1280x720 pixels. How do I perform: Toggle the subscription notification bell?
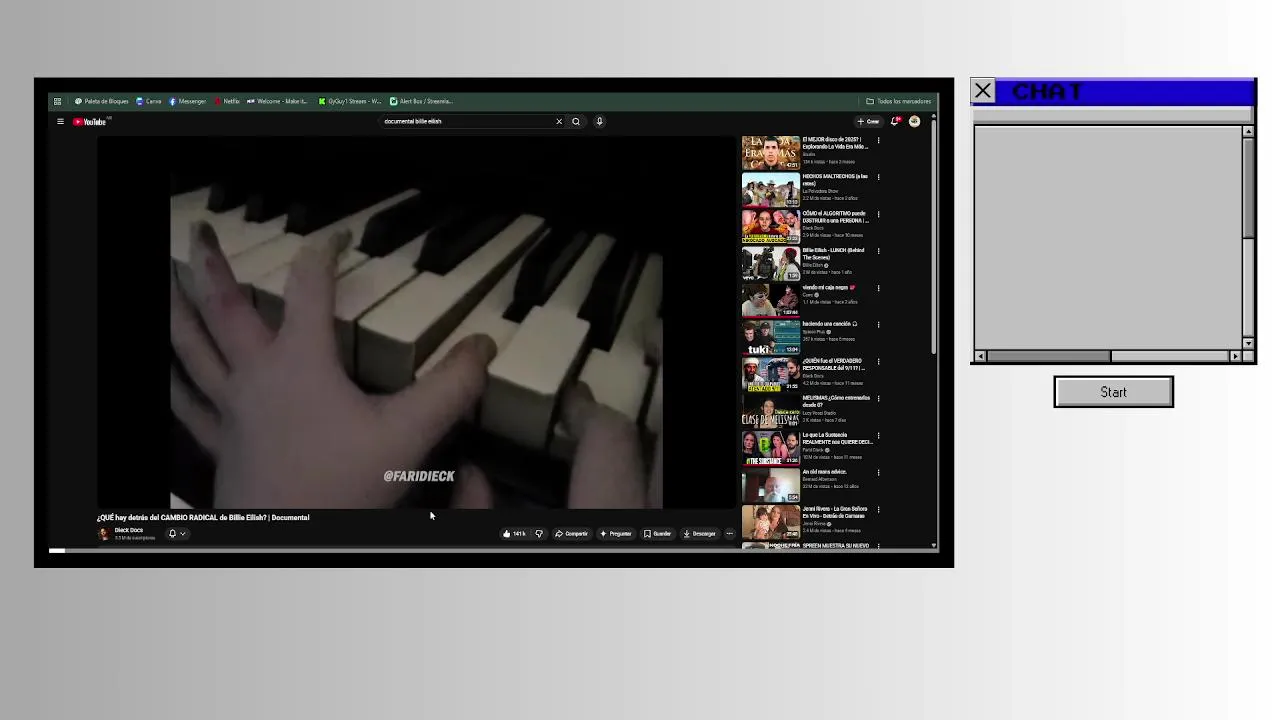click(172, 534)
